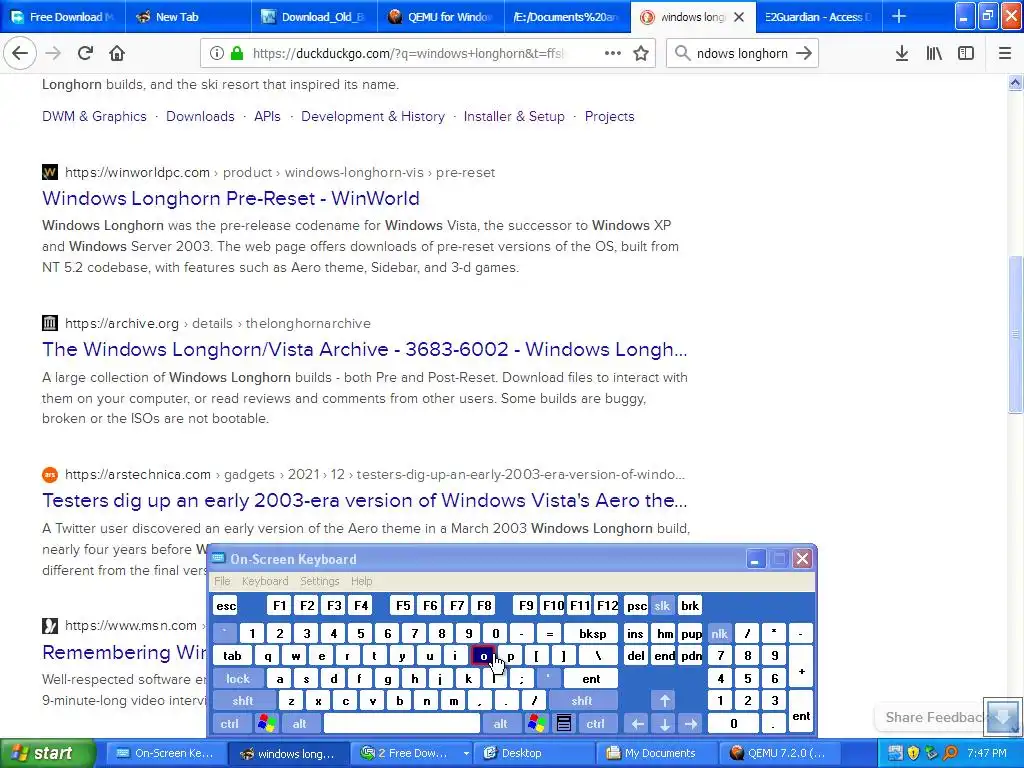
Task: Open File menu in On-Screen Keyboard
Action: click(222, 581)
